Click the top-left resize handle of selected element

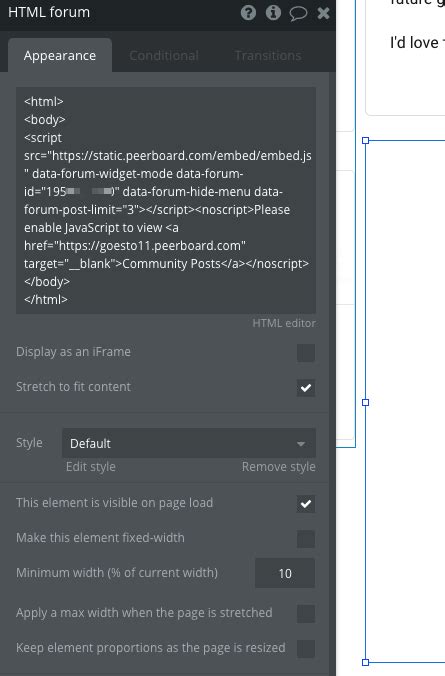tap(366, 141)
